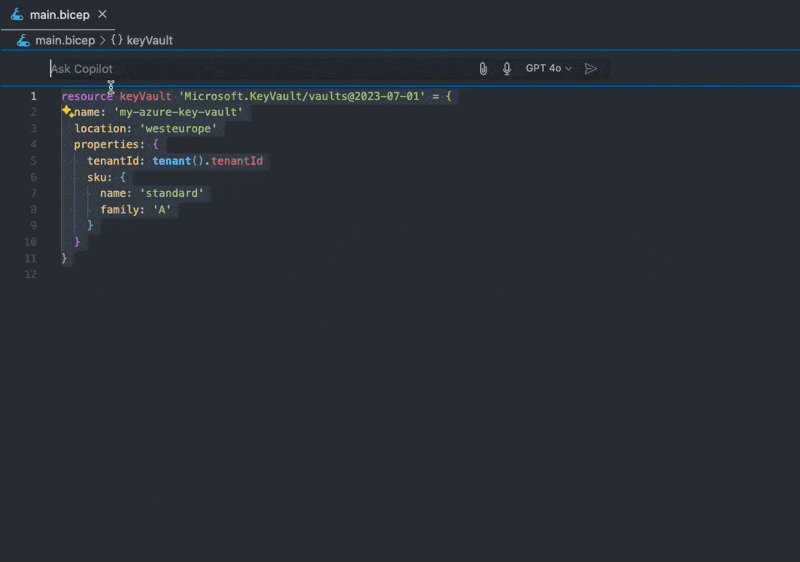Click the yellow sparkle icon on line 2
This screenshot has height=562, width=800.
pos(66,112)
